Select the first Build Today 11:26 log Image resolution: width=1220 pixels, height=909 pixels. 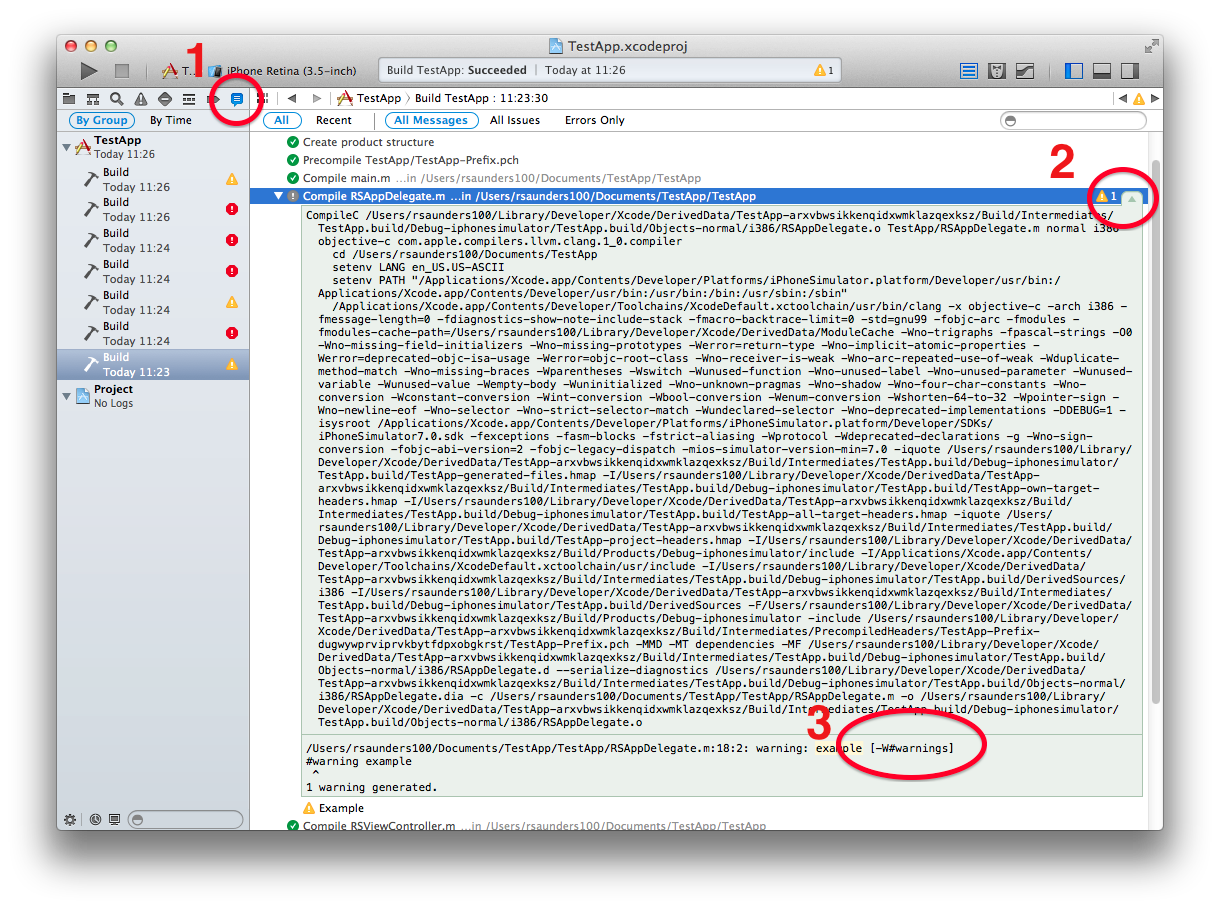[x=153, y=179]
